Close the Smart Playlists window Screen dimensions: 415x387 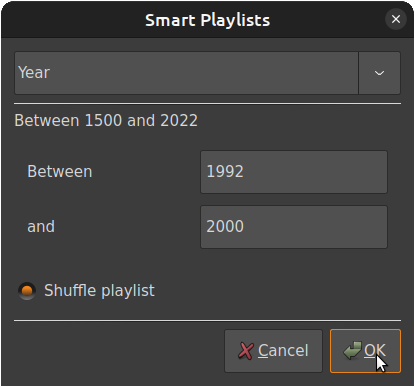pos(396,19)
